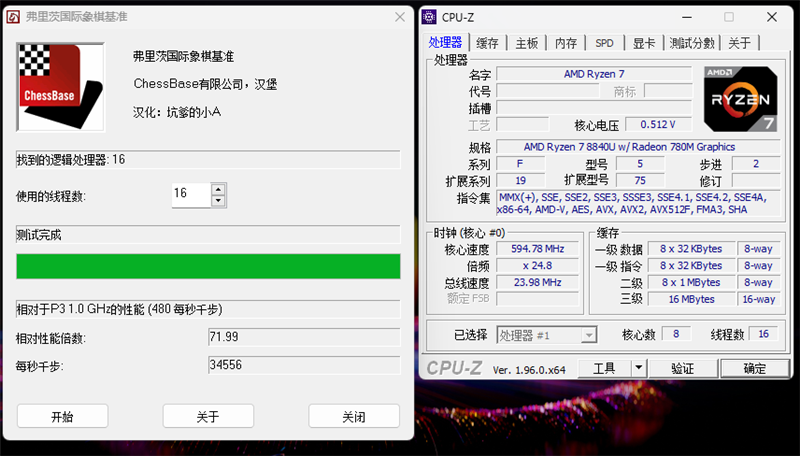This screenshot has width=800, height=456.
Task: Click the instruction set text field
Action: point(638,203)
